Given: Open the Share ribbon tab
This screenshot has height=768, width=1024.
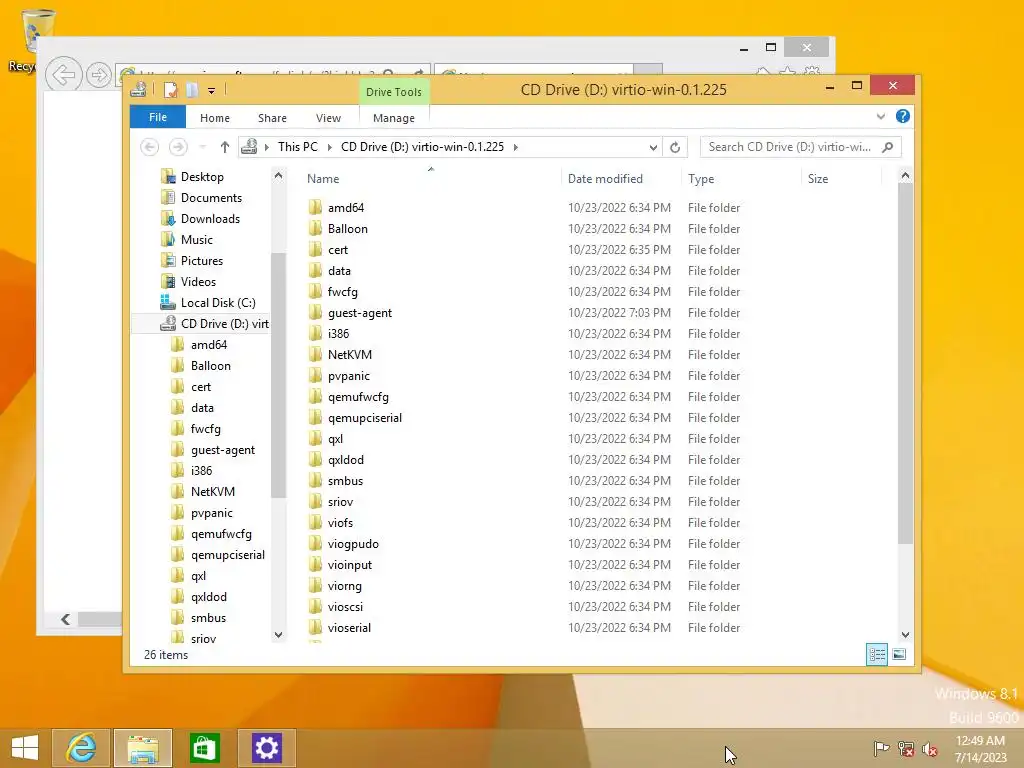Looking at the screenshot, I should pos(272,118).
